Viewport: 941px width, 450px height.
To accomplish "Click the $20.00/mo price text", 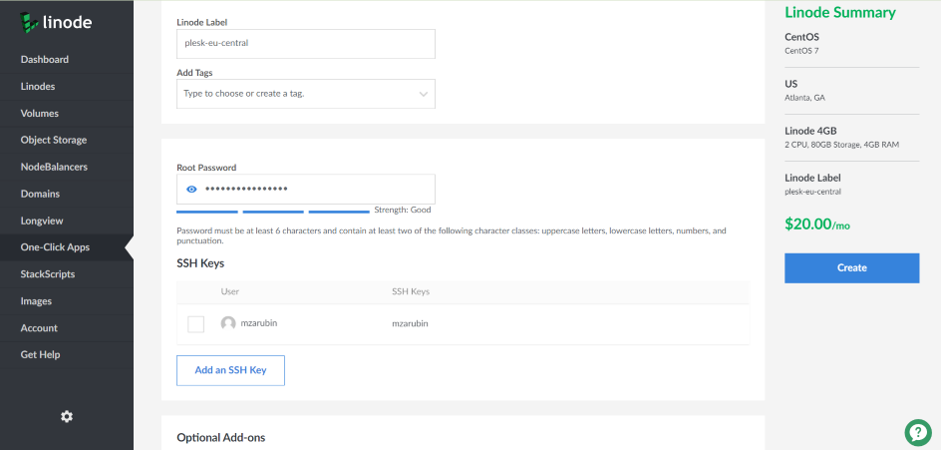I will (x=817, y=224).
